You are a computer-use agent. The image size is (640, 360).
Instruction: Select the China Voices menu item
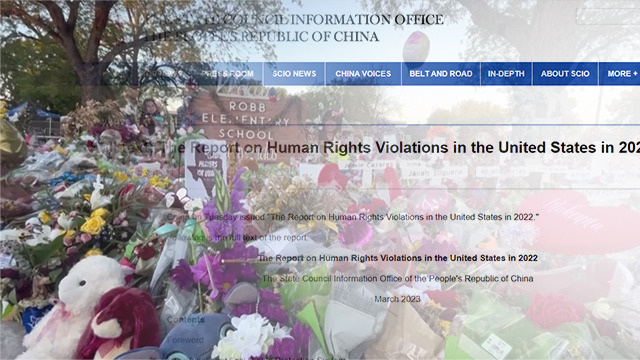coord(363,74)
